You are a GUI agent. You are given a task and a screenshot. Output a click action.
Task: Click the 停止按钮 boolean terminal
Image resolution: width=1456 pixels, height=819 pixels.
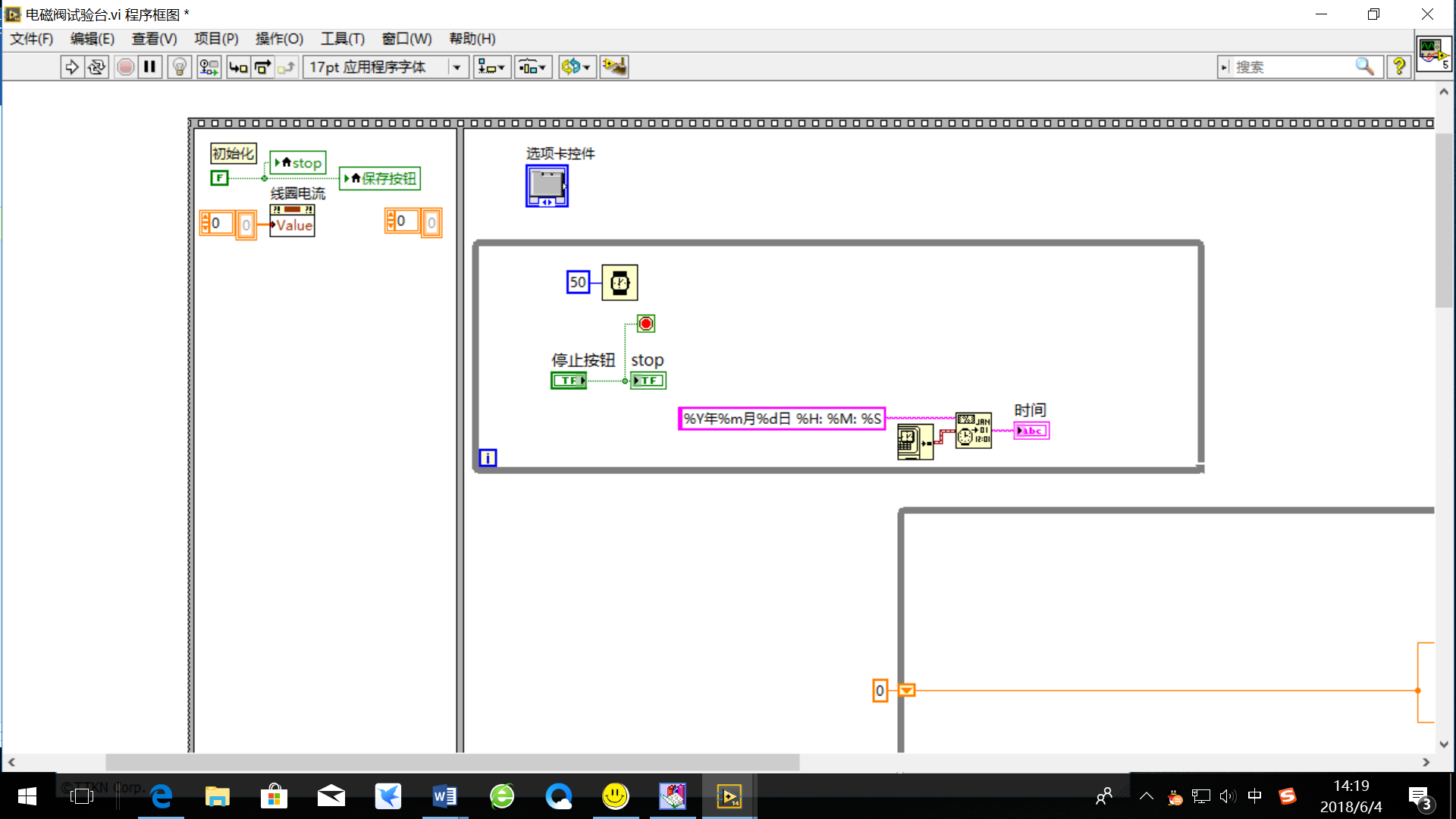pyautogui.click(x=569, y=381)
